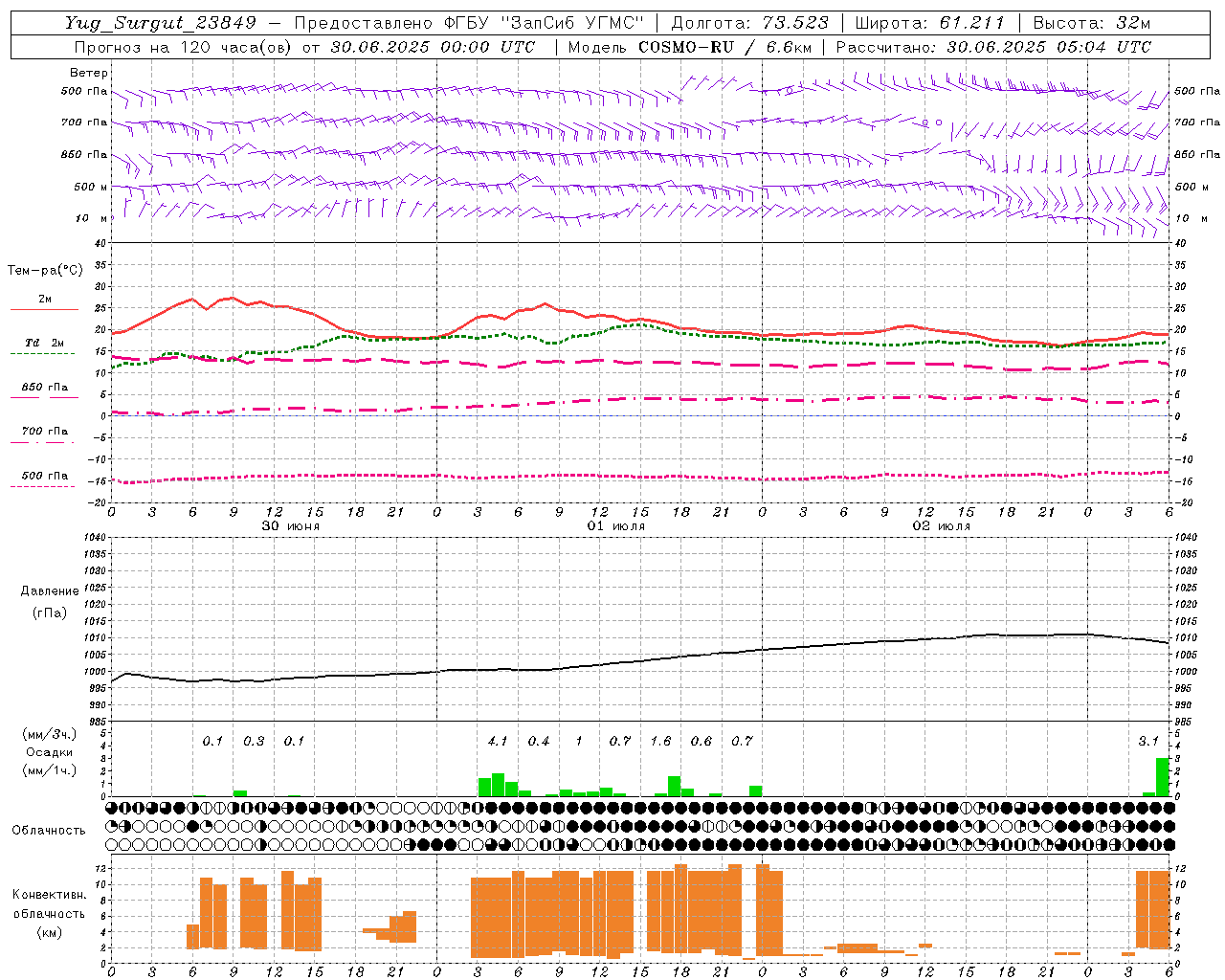Click the Рассчитано: 30.06.2025 05:04 UTC timestamp
This screenshot has width=1225, height=980.
(x=993, y=47)
